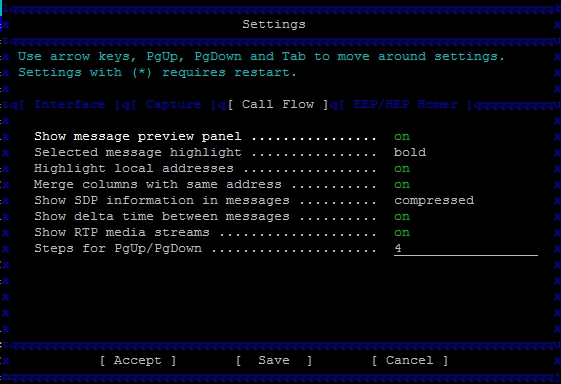Open the Capture settings tab
The width and height of the screenshot is (561, 384).
pyautogui.click(x=173, y=104)
